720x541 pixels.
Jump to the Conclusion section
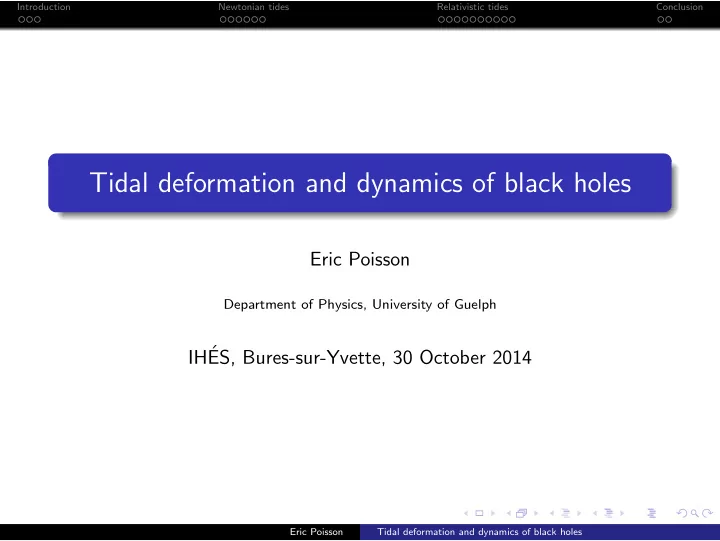click(679, 7)
